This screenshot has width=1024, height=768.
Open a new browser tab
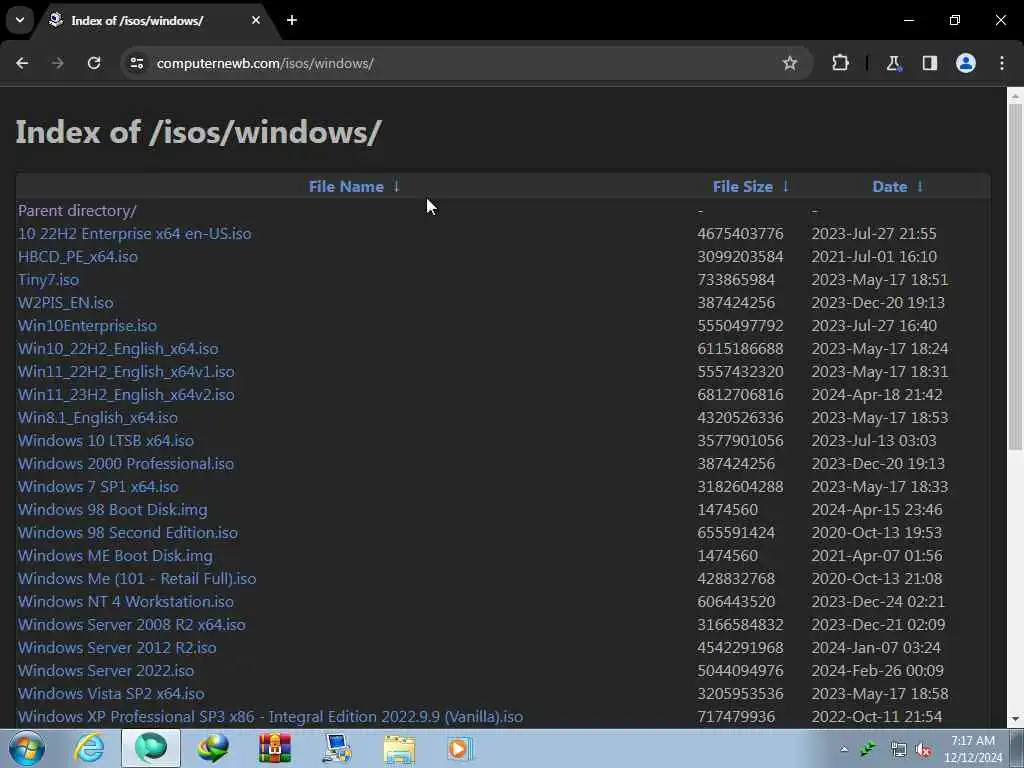[x=292, y=20]
